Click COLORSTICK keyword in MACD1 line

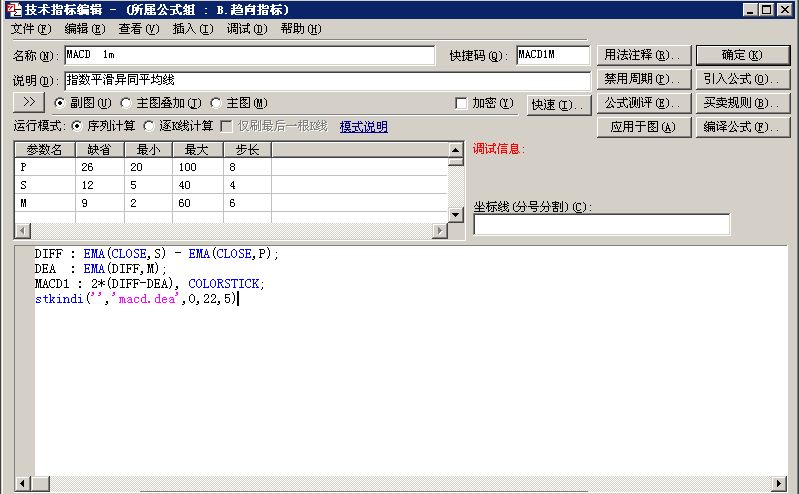[226, 283]
